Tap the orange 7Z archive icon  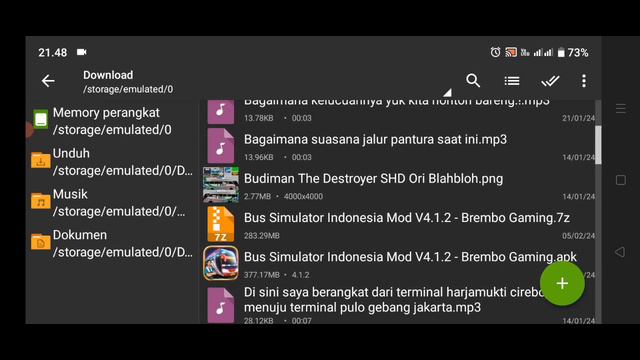[x=221, y=224]
